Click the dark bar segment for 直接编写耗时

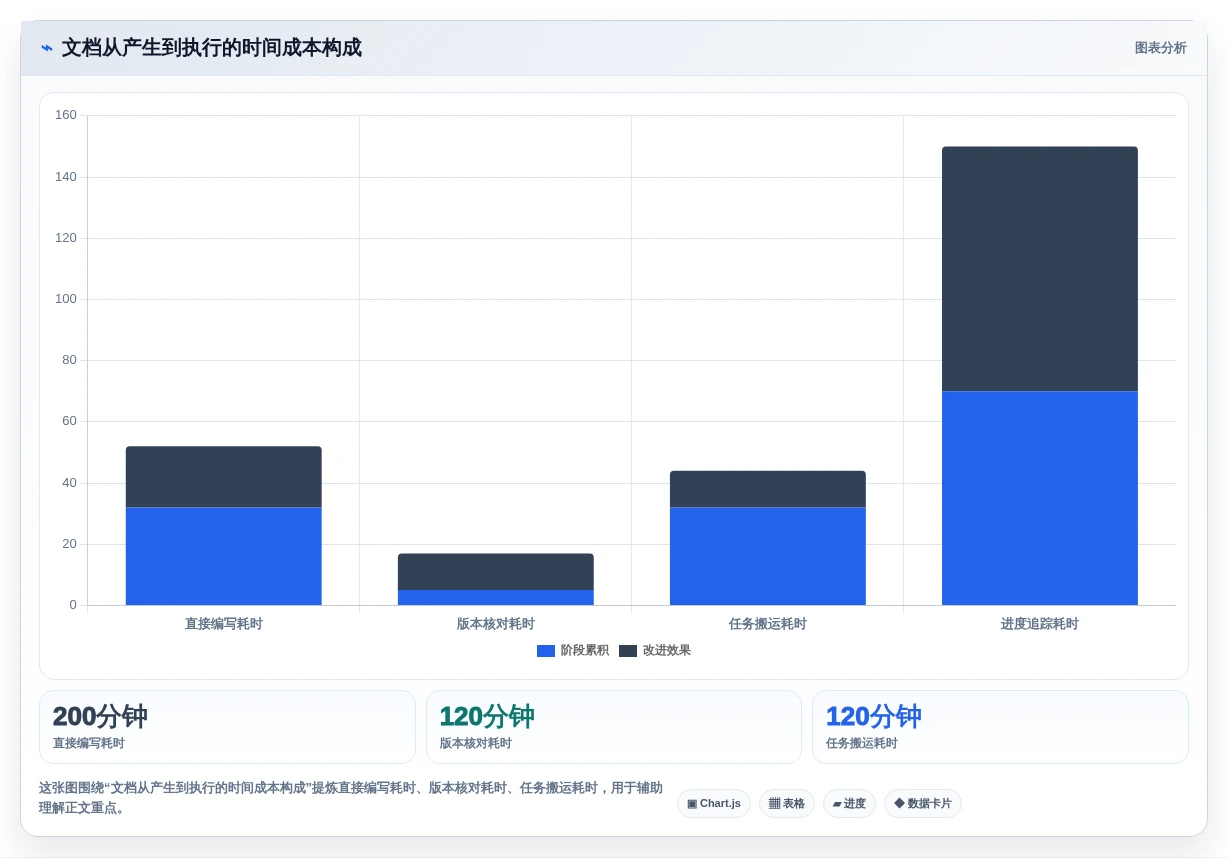[224, 477]
